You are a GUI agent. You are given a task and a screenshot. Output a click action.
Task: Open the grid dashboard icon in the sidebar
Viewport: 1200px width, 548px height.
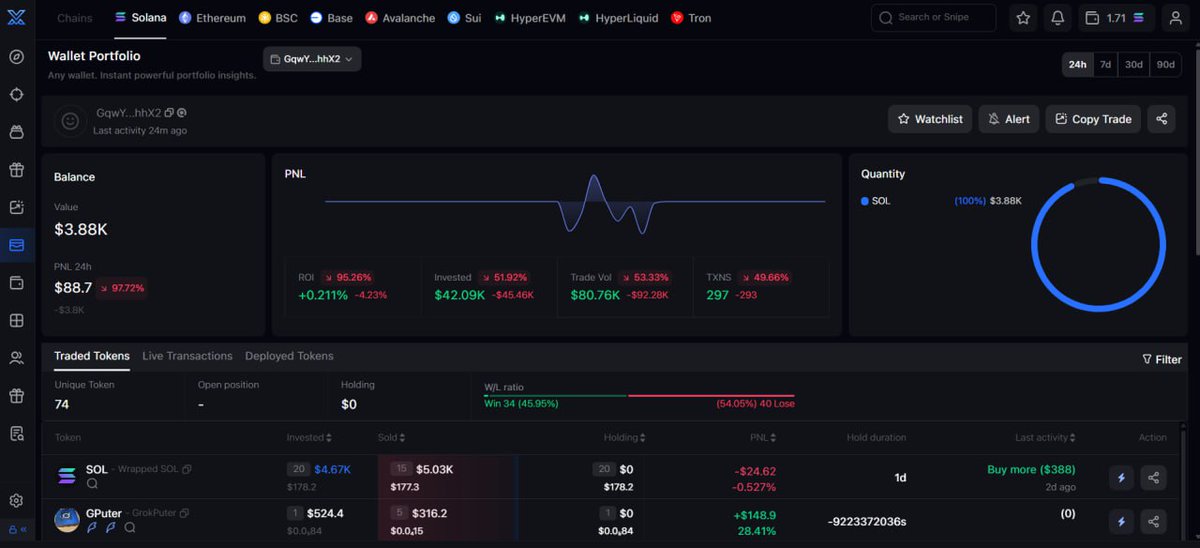16,320
